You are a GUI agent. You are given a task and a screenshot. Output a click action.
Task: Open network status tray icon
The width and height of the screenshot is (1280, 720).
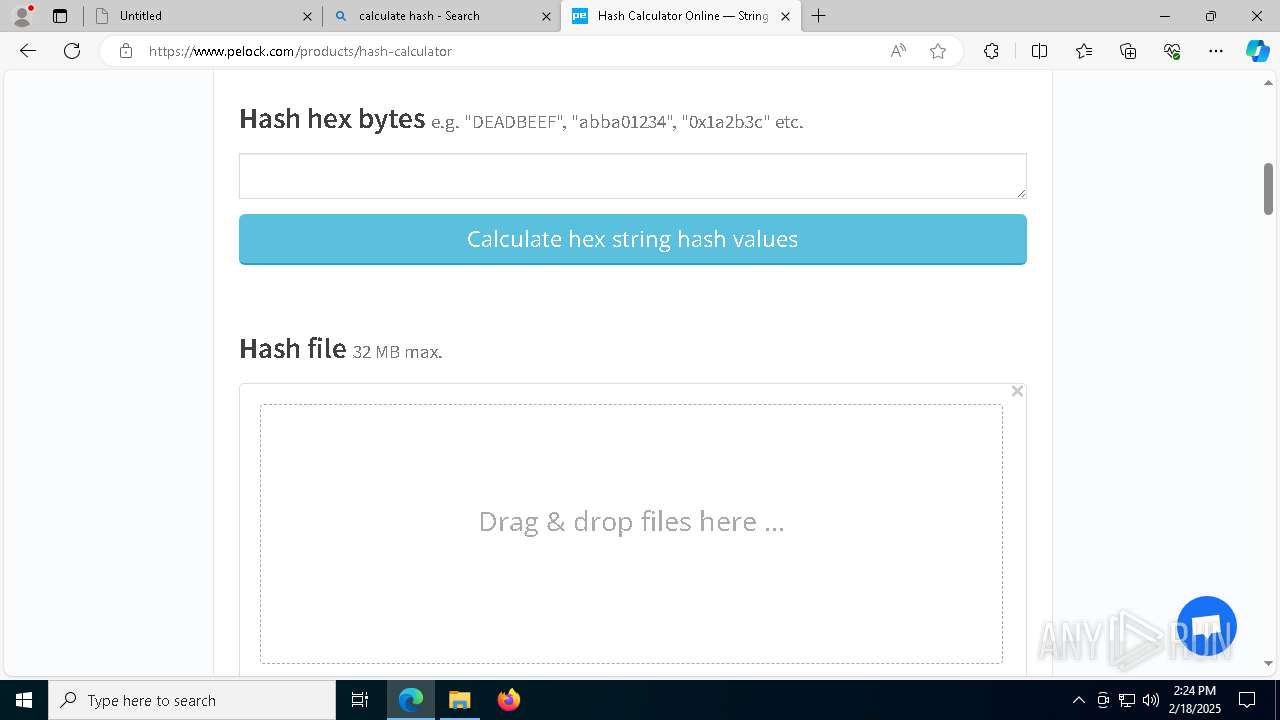click(x=1127, y=700)
